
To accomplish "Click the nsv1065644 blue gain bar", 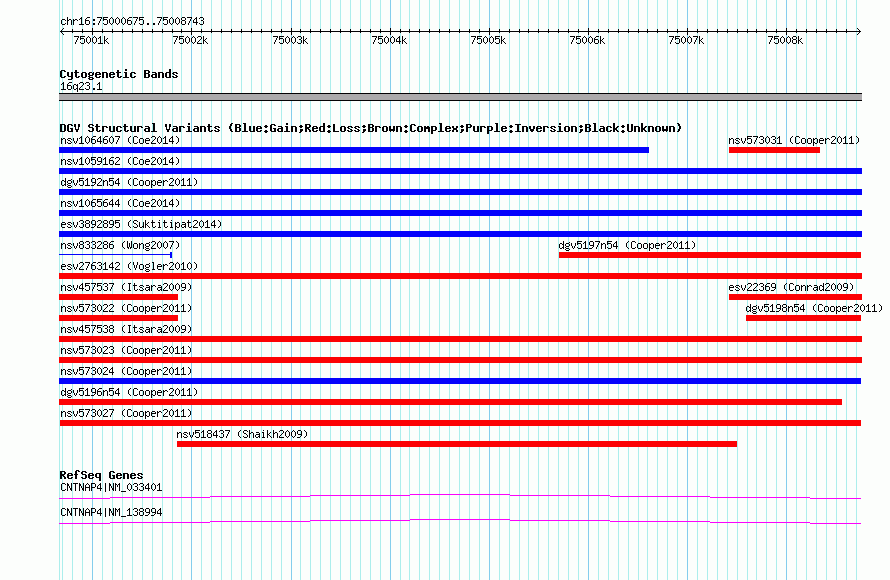I will [x=460, y=213].
